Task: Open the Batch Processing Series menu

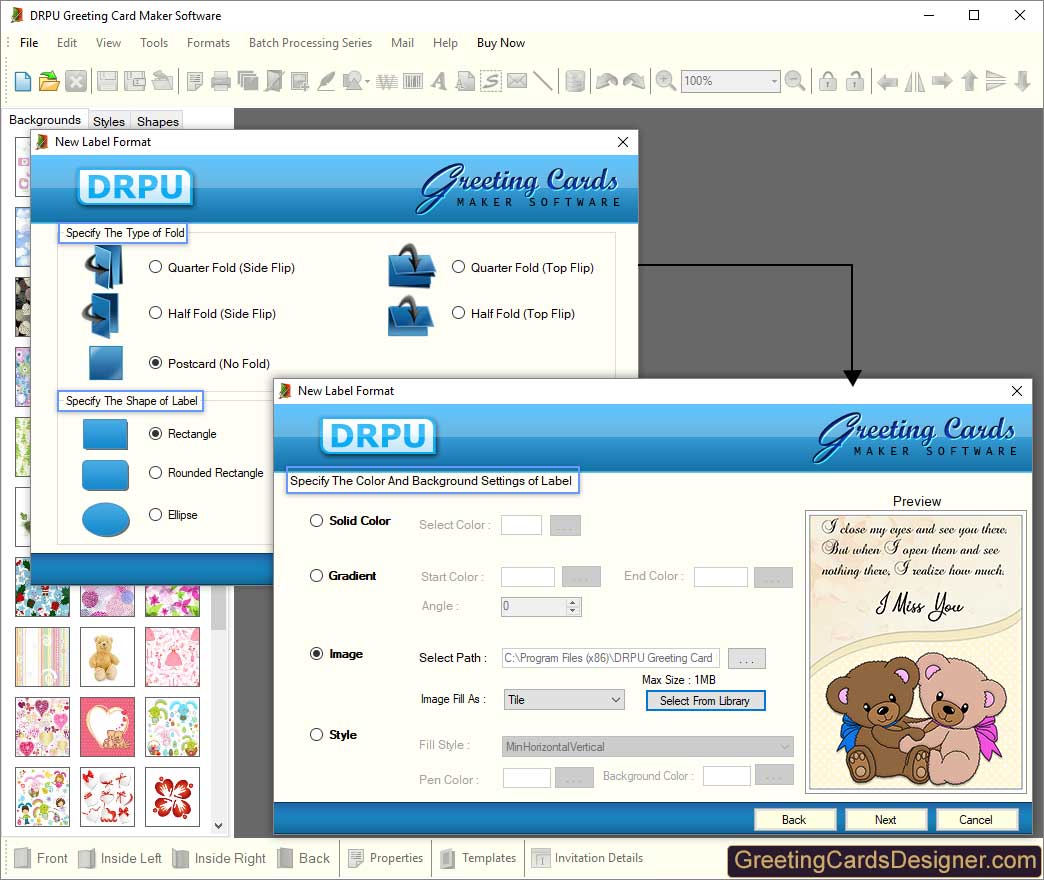Action: click(x=310, y=43)
